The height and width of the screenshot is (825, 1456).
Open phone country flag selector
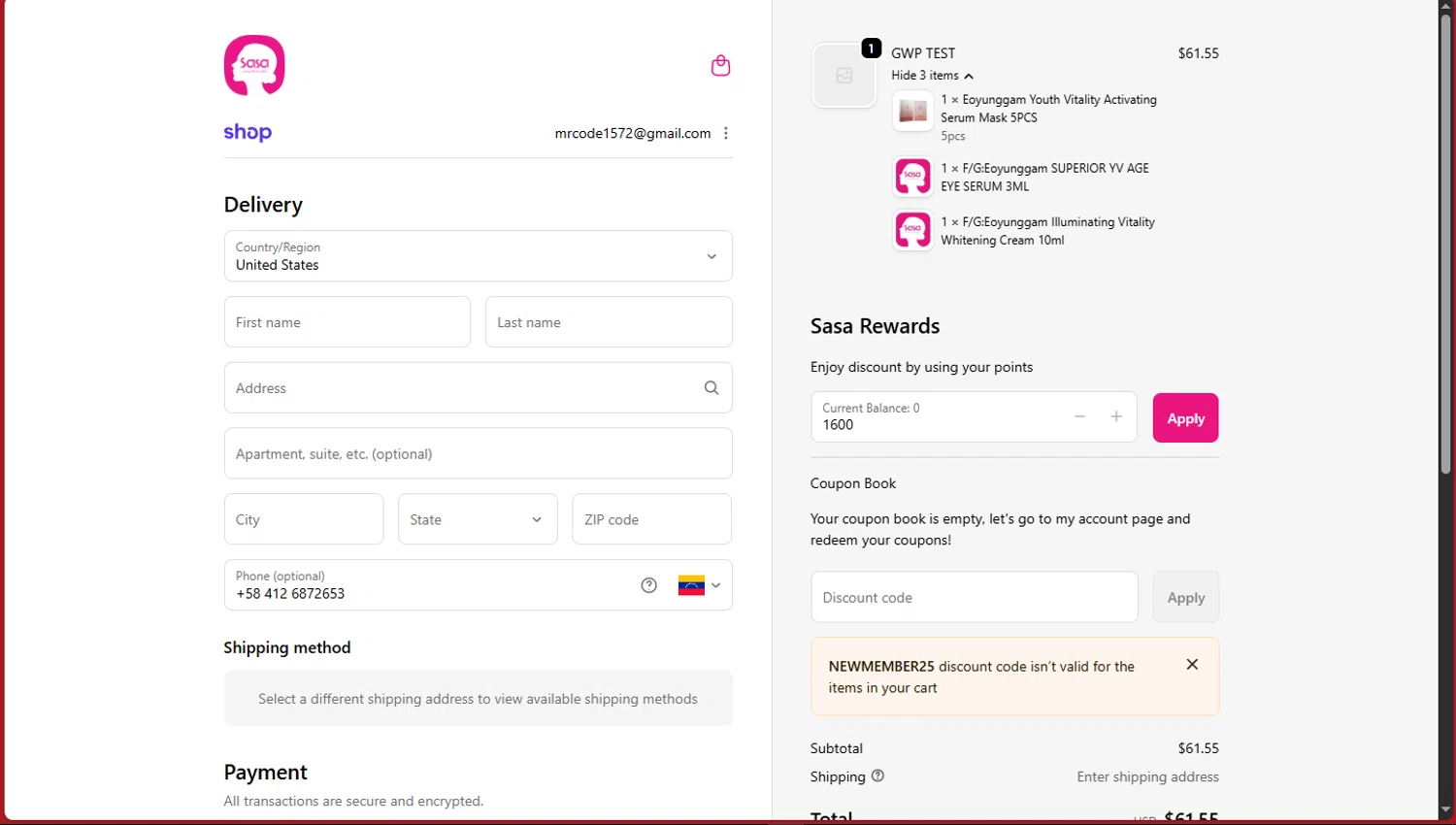pos(699,585)
